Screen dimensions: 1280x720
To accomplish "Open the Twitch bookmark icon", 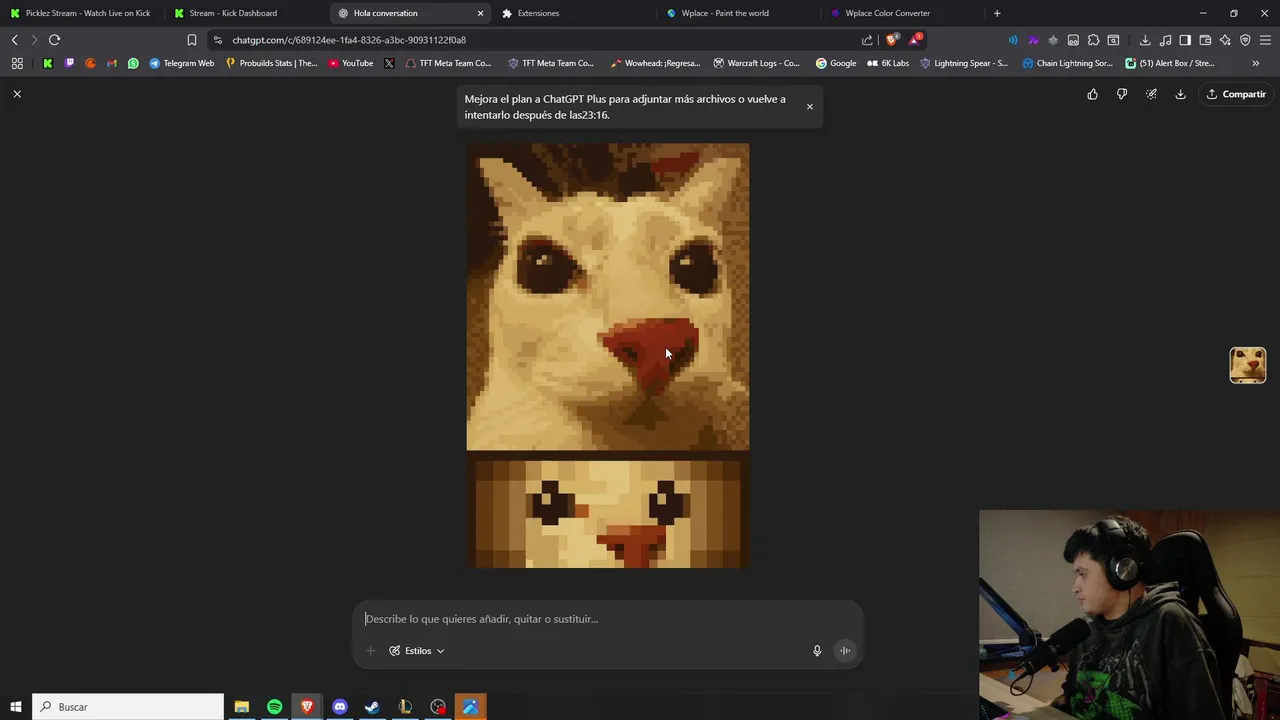I will click(x=69, y=63).
